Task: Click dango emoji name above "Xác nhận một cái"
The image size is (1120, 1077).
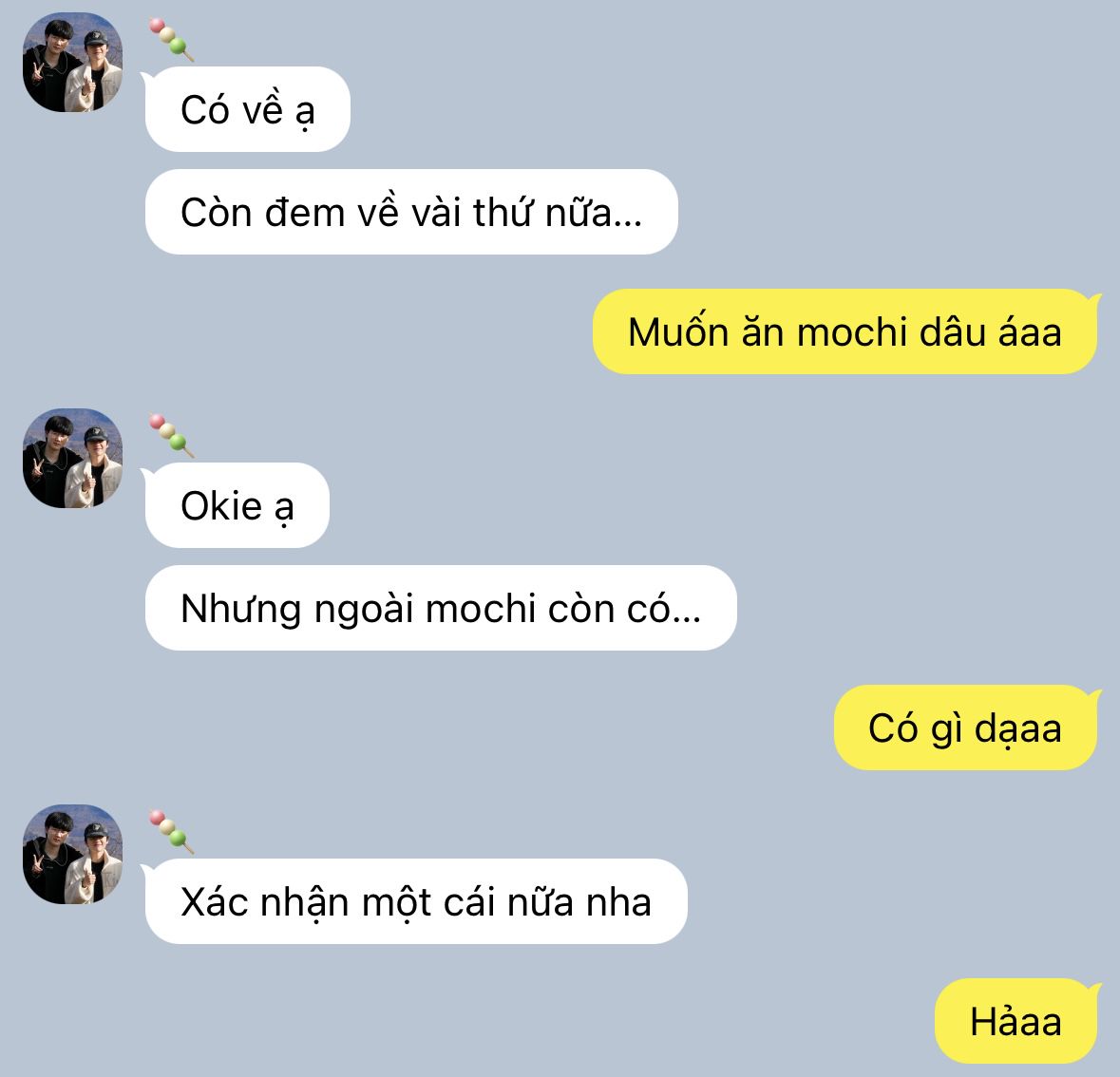Action: pyautogui.click(x=171, y=832)
